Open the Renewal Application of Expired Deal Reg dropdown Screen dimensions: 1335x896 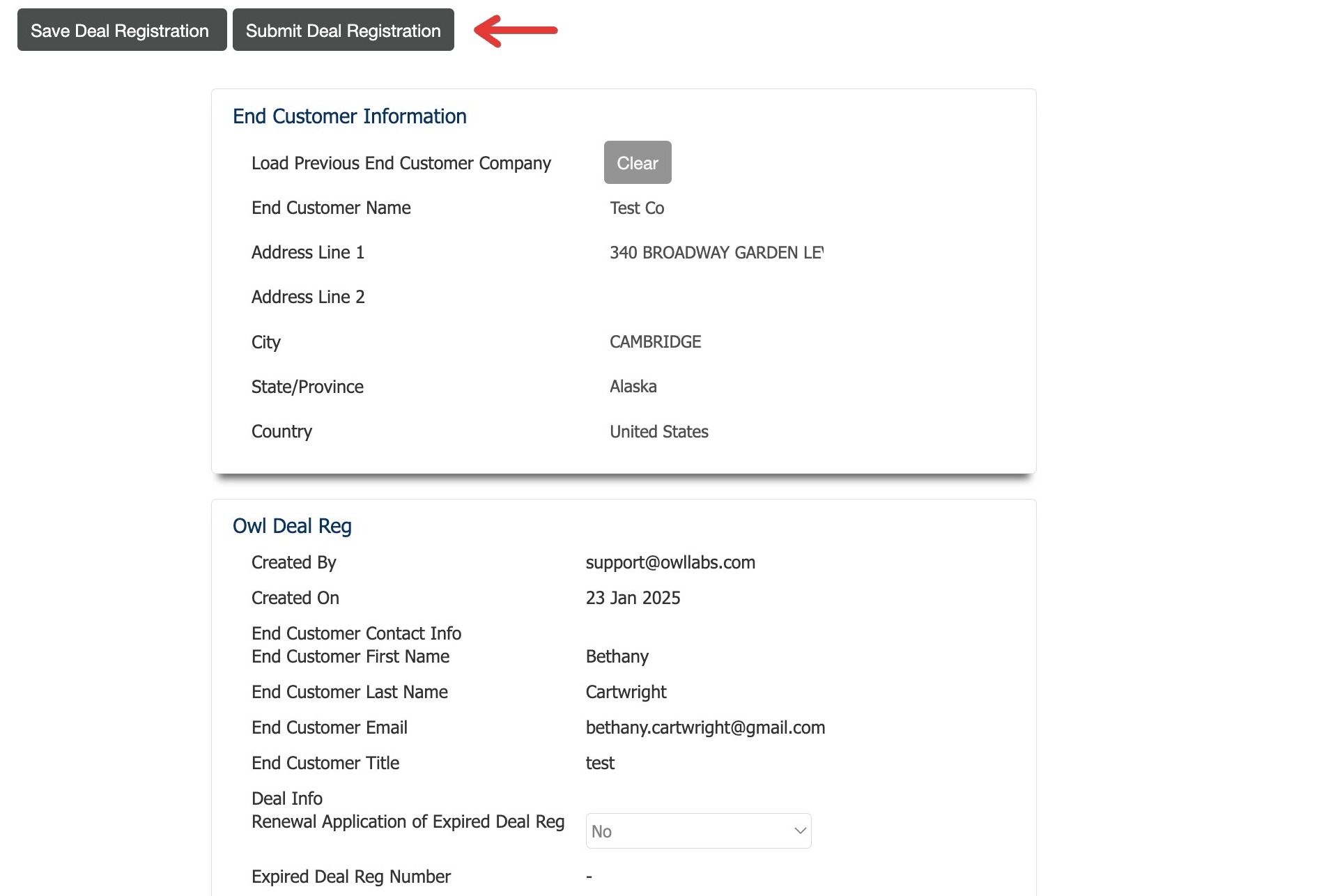(x=699, y=831)
